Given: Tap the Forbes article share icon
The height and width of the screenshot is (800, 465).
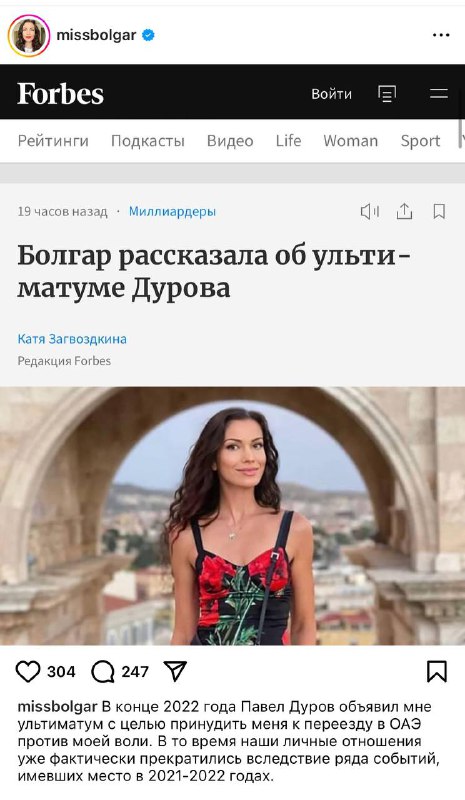Looking at the screenshot, I should point(404,211).
